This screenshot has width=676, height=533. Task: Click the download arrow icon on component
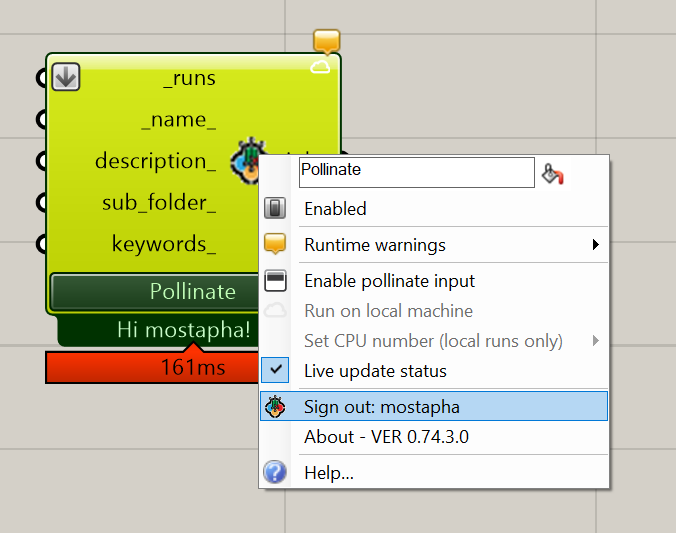click(x=66, y=77)
